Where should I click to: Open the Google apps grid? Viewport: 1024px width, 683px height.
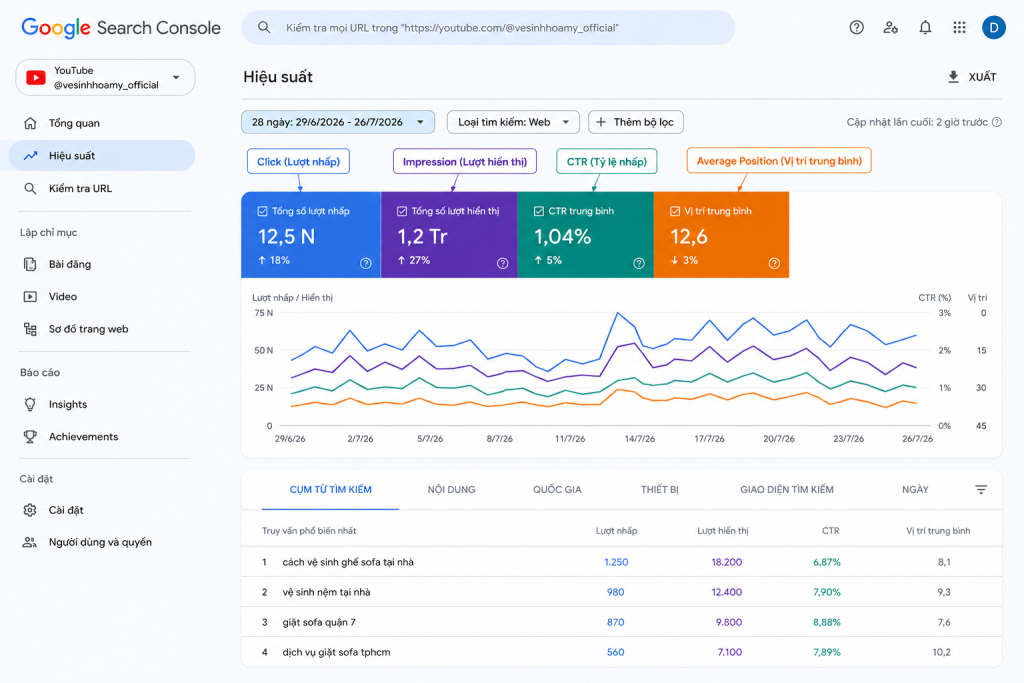point(959,27)
